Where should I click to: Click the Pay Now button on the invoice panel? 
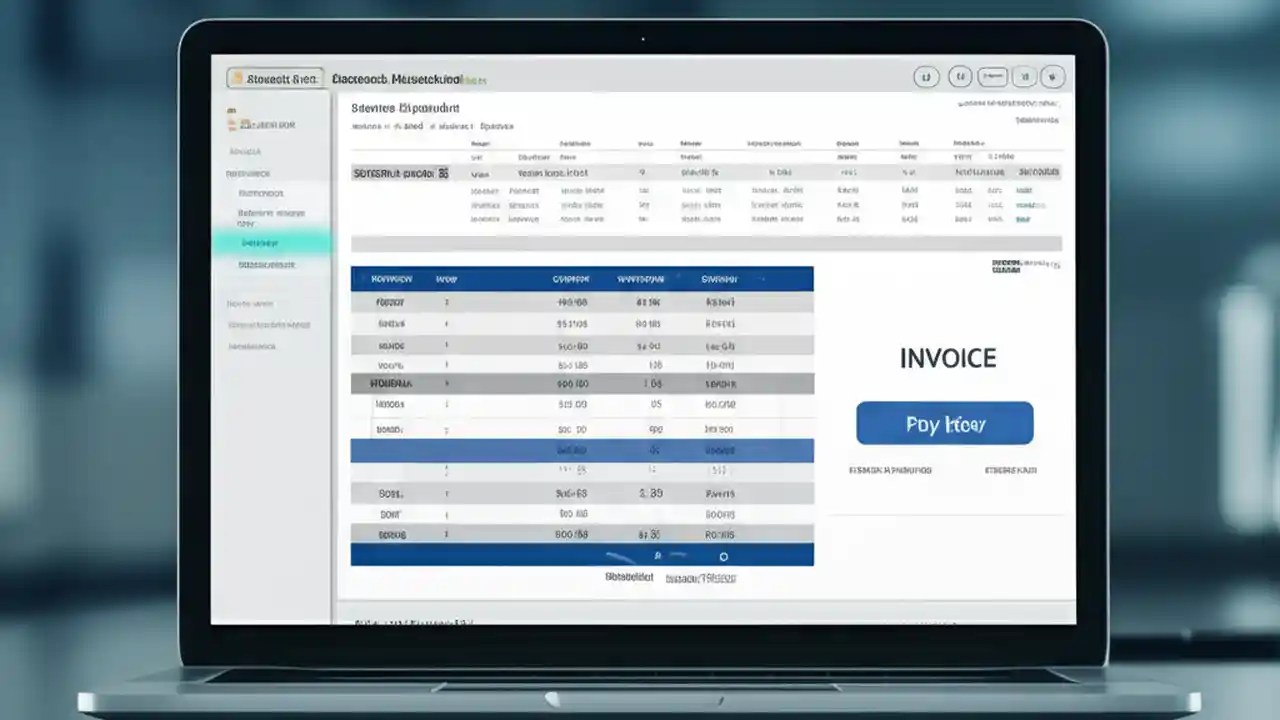tap(944, 423)
